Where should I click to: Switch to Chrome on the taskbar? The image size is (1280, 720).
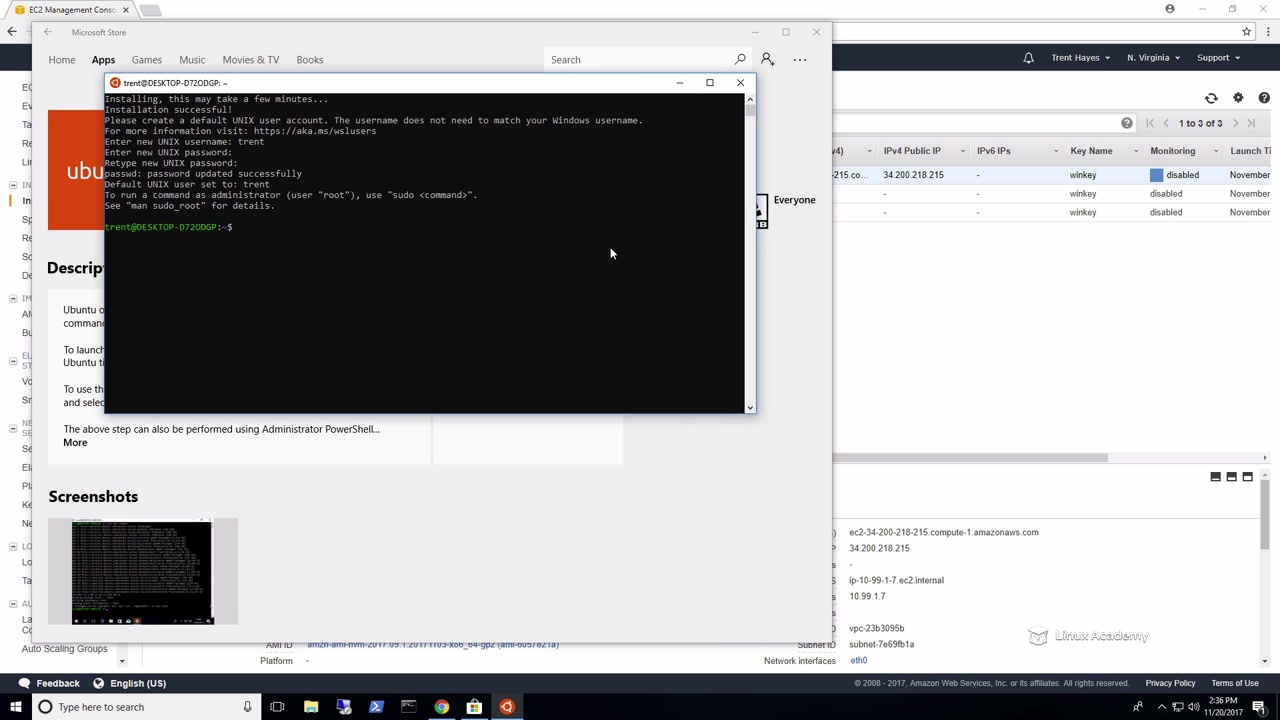(441, 707)
